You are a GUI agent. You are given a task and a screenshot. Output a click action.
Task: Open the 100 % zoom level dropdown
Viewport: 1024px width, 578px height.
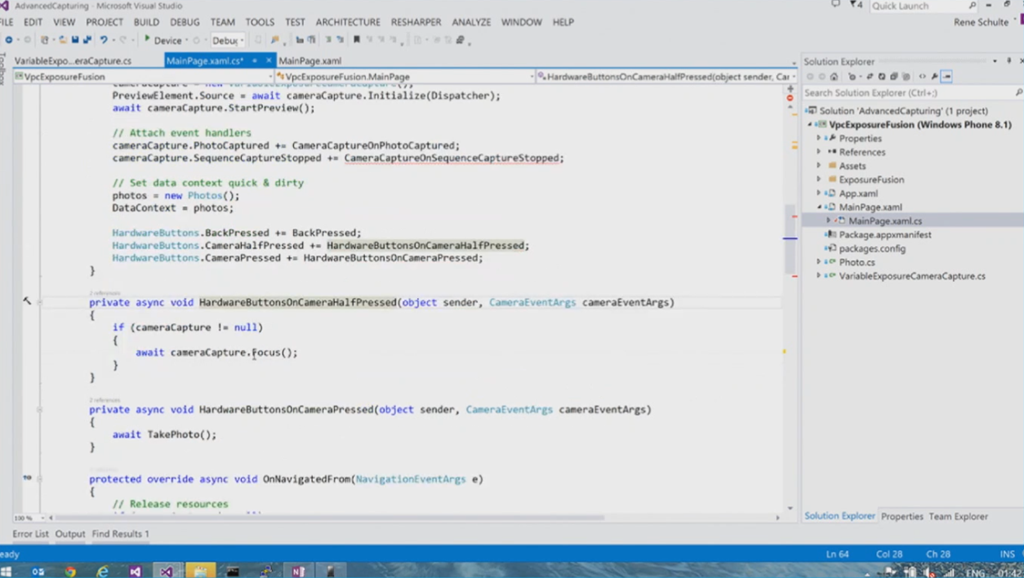[29, 518]
